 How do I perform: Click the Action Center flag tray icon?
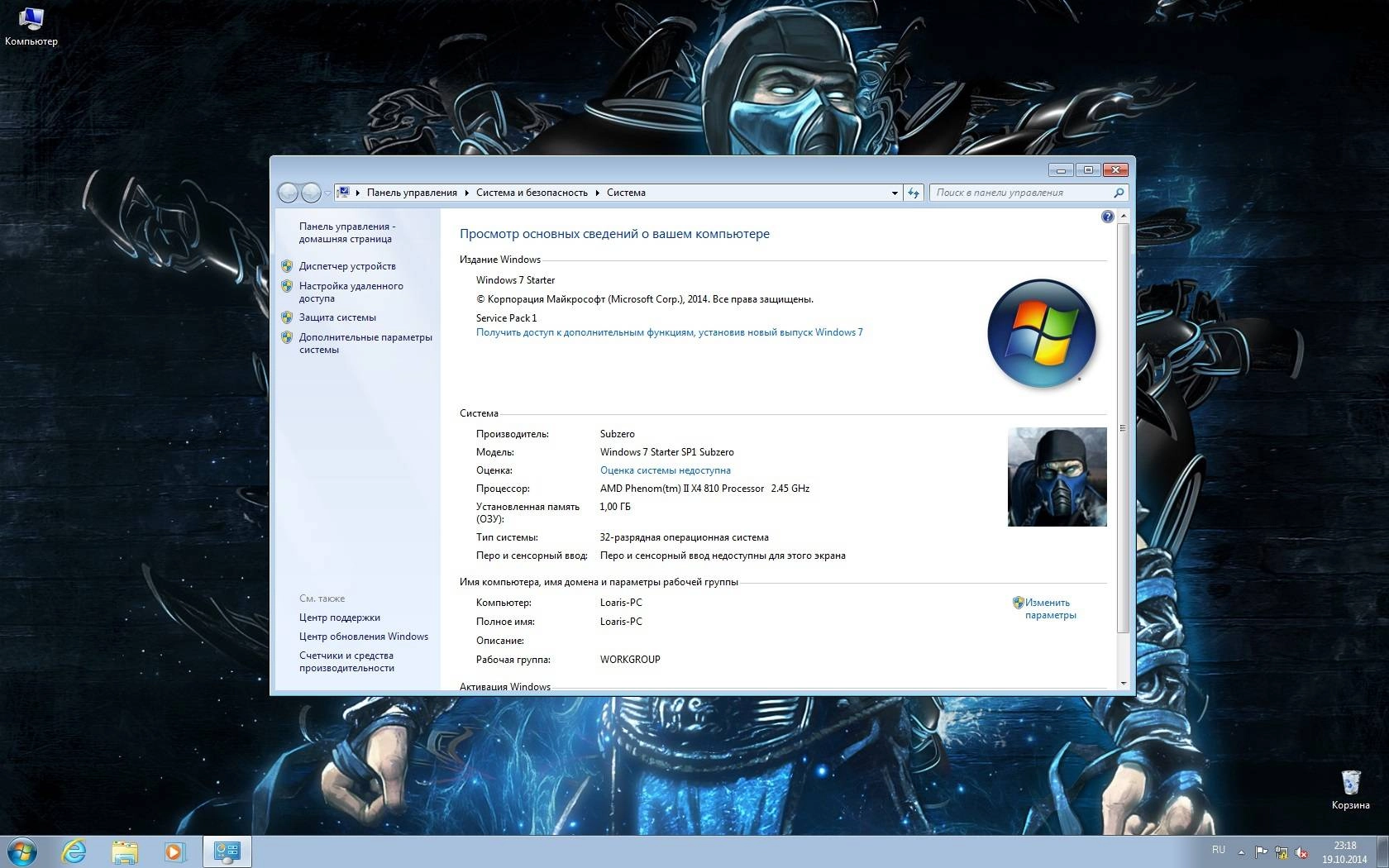(x=1261, y=851)
